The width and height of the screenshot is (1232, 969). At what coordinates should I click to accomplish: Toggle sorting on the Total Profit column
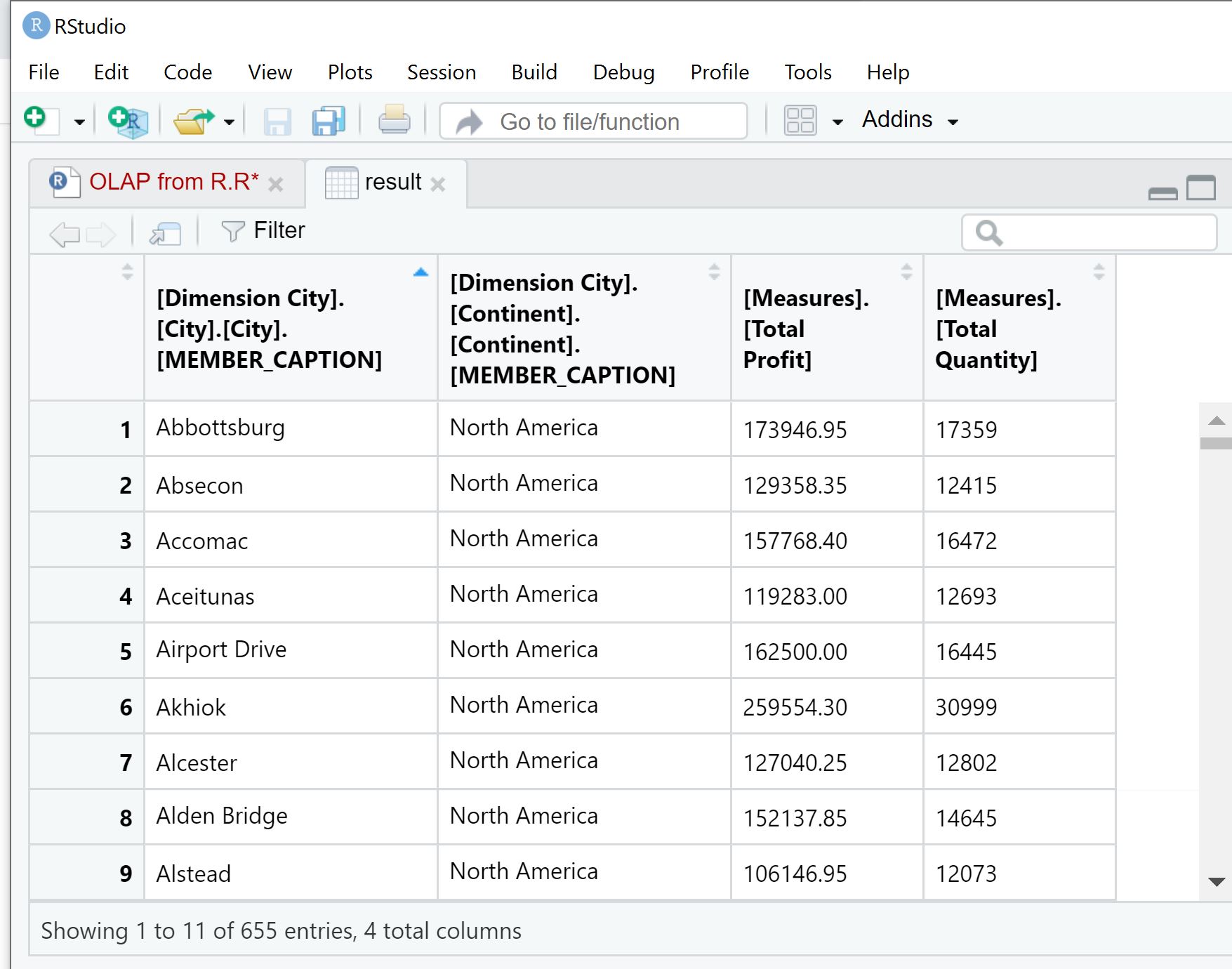(x=905, y=272)
